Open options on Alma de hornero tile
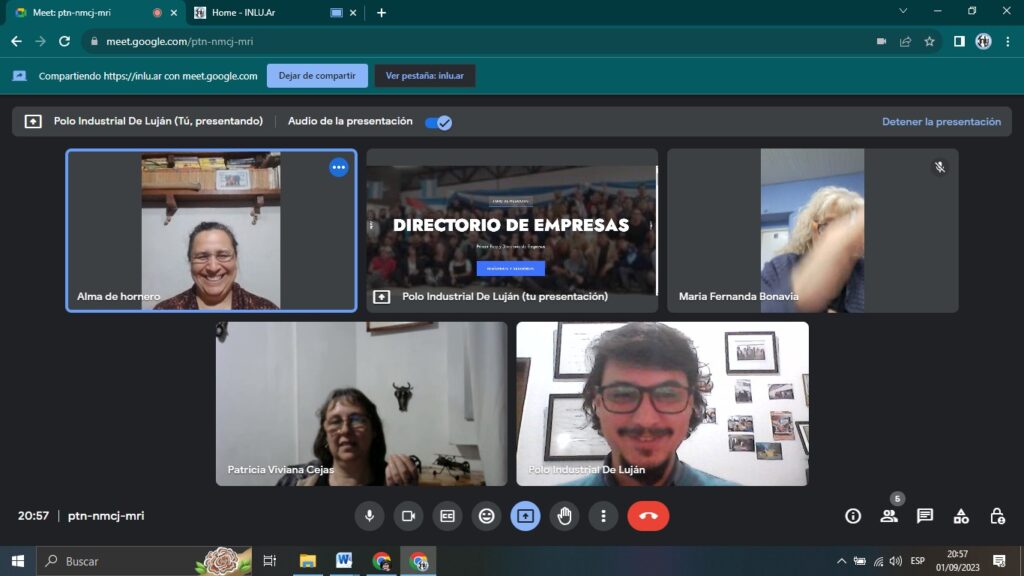Image resolution: width=1024 pixels, height=576 pixels. pyautogui.click(x=338, y=167)
